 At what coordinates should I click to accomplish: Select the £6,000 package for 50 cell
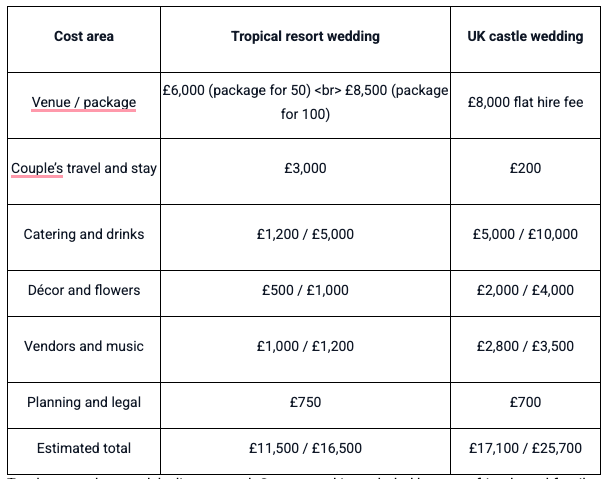coord(305,102)
